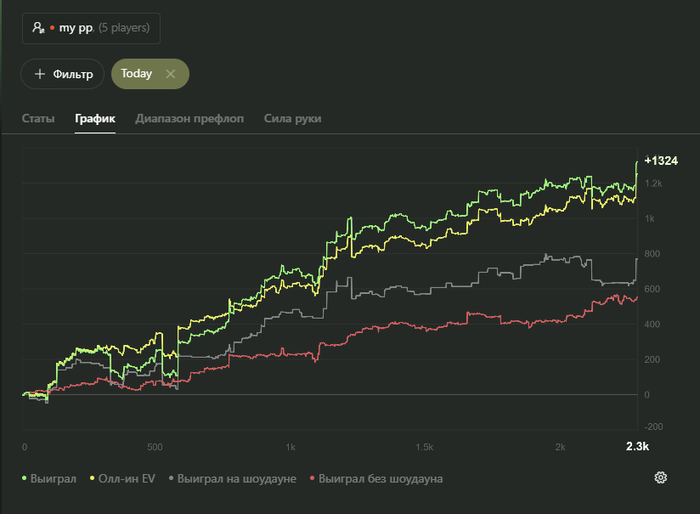Click the green dot beside Выиграл
The height and width of the screenshot is (514, 700).
point(25,479)
